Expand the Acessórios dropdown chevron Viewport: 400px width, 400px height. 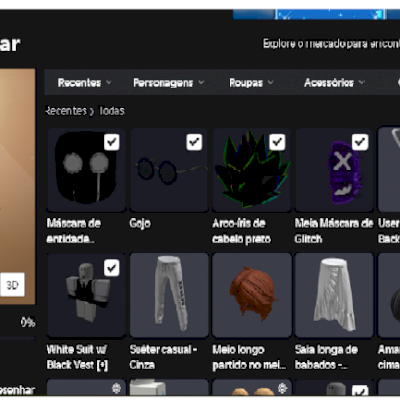coord(362,82)
